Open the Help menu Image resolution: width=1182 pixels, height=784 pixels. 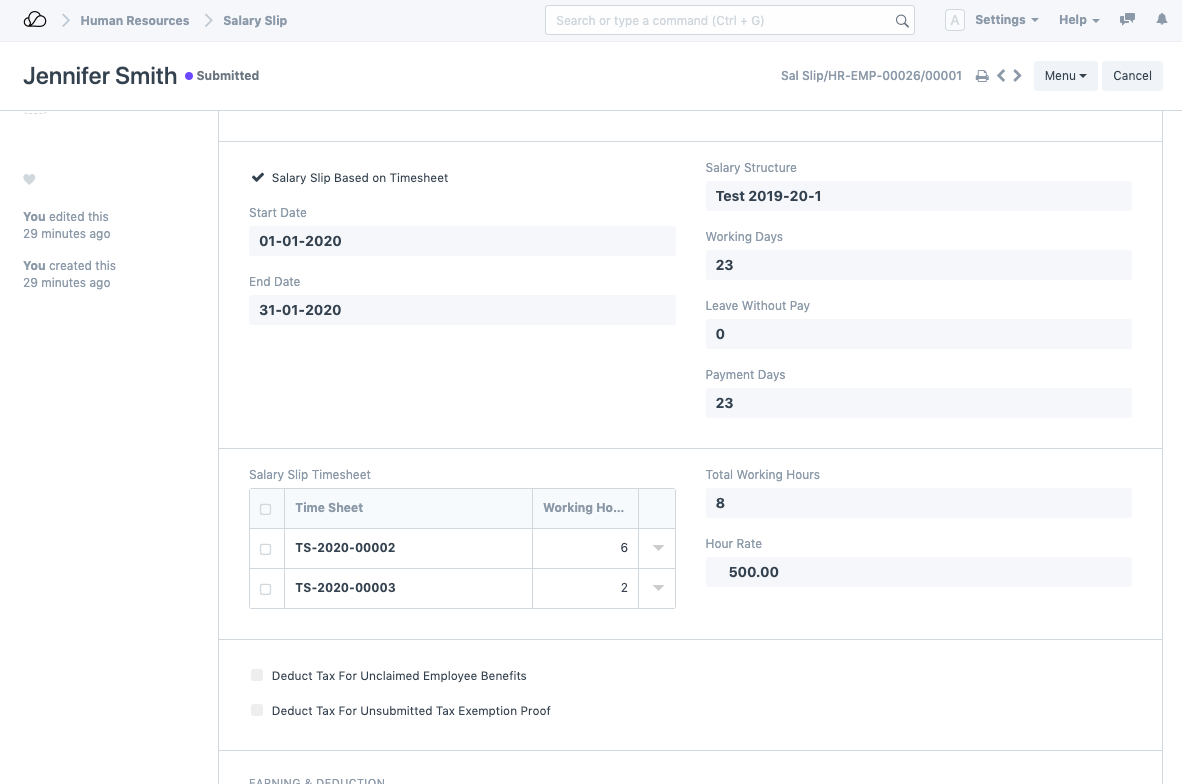(x=1078, y=20)
